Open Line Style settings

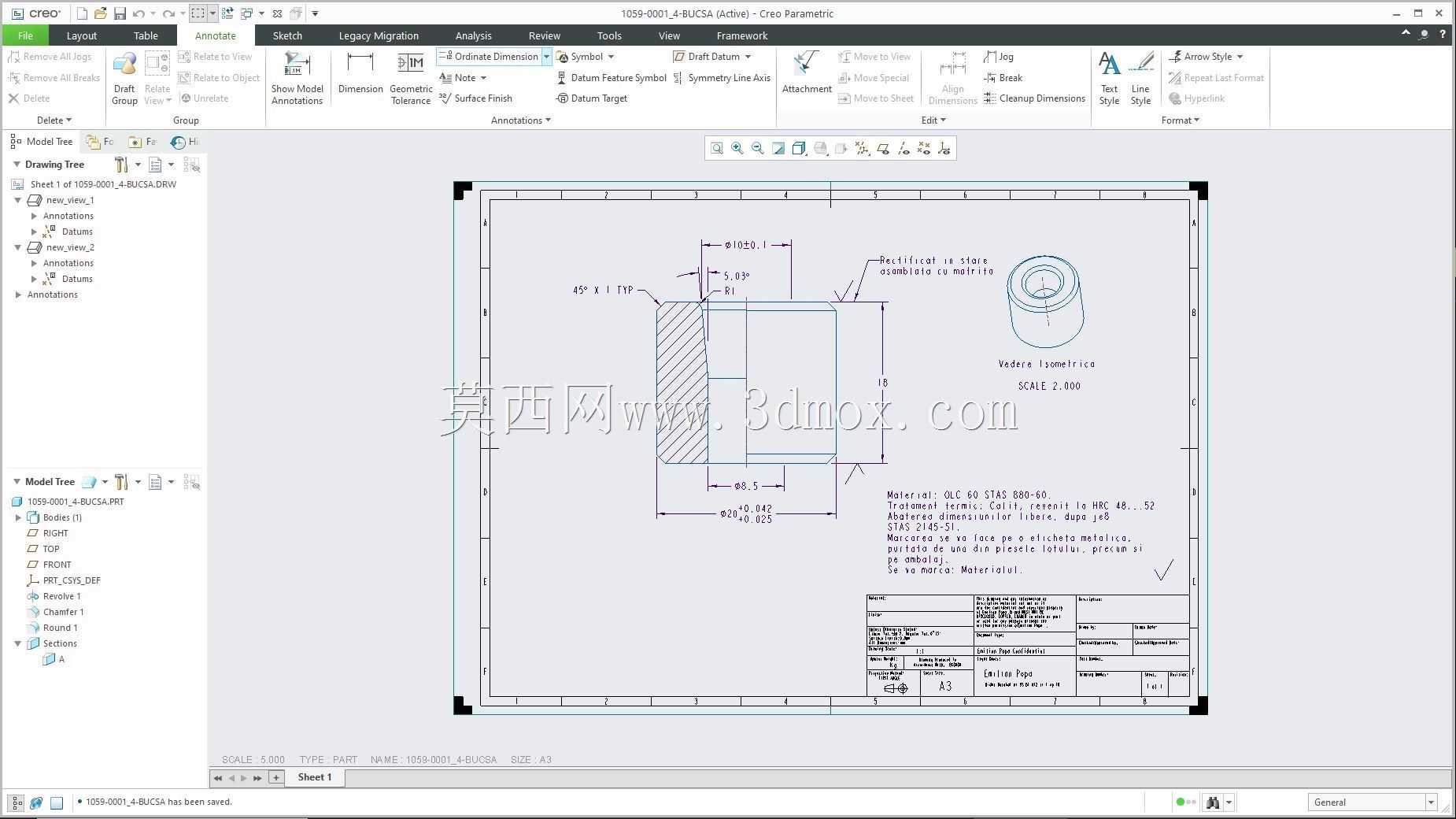click(x=1140, y=78)
